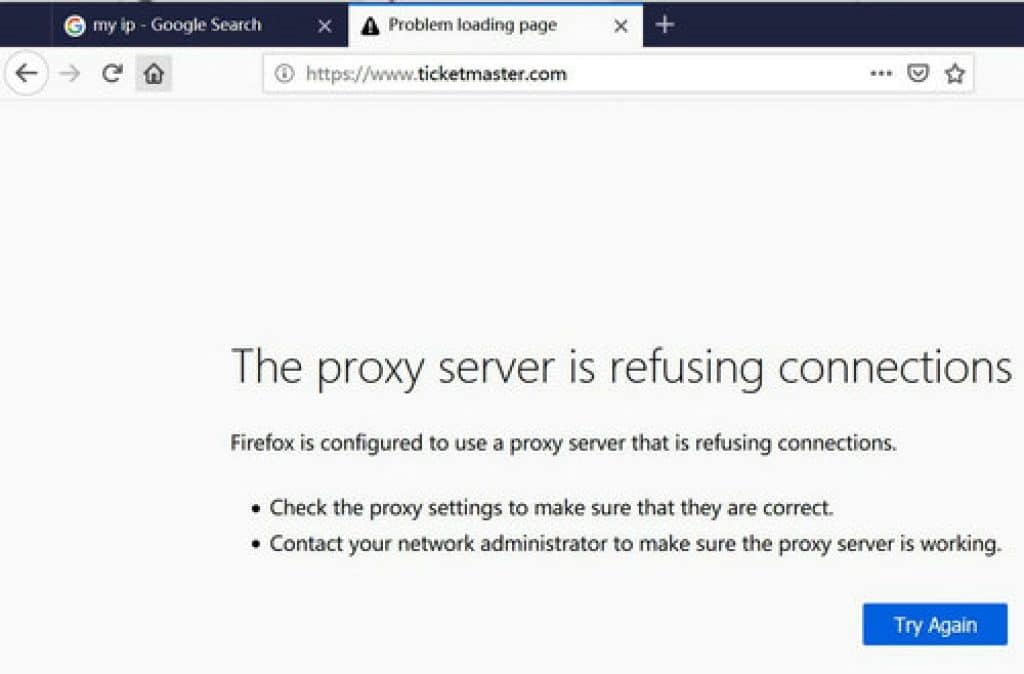Click the warning triangle icon on tab
The height and width of the screenshot is (674, 1024).
370,25
